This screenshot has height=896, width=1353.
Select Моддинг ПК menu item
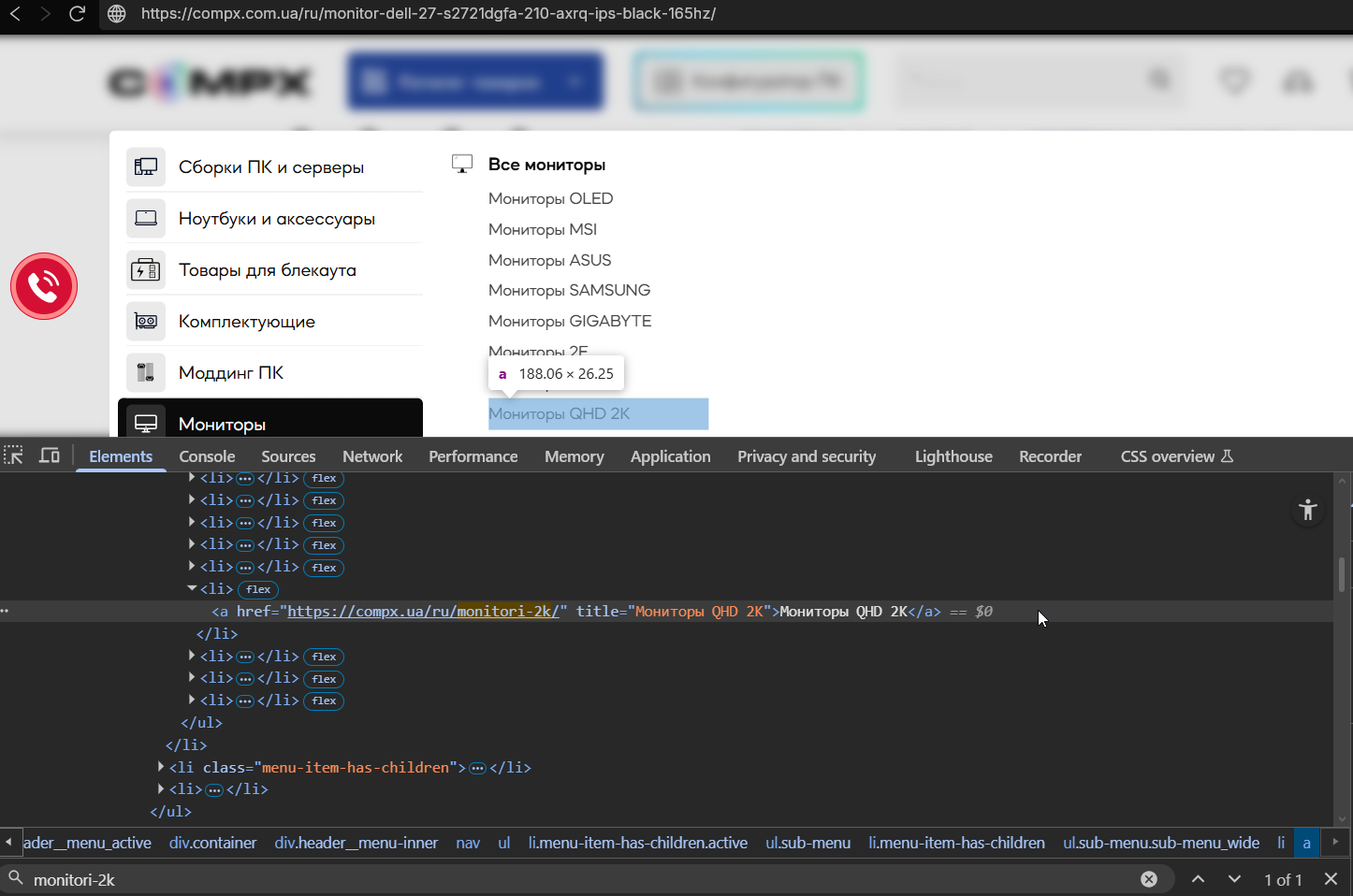(x=231, y=373)
